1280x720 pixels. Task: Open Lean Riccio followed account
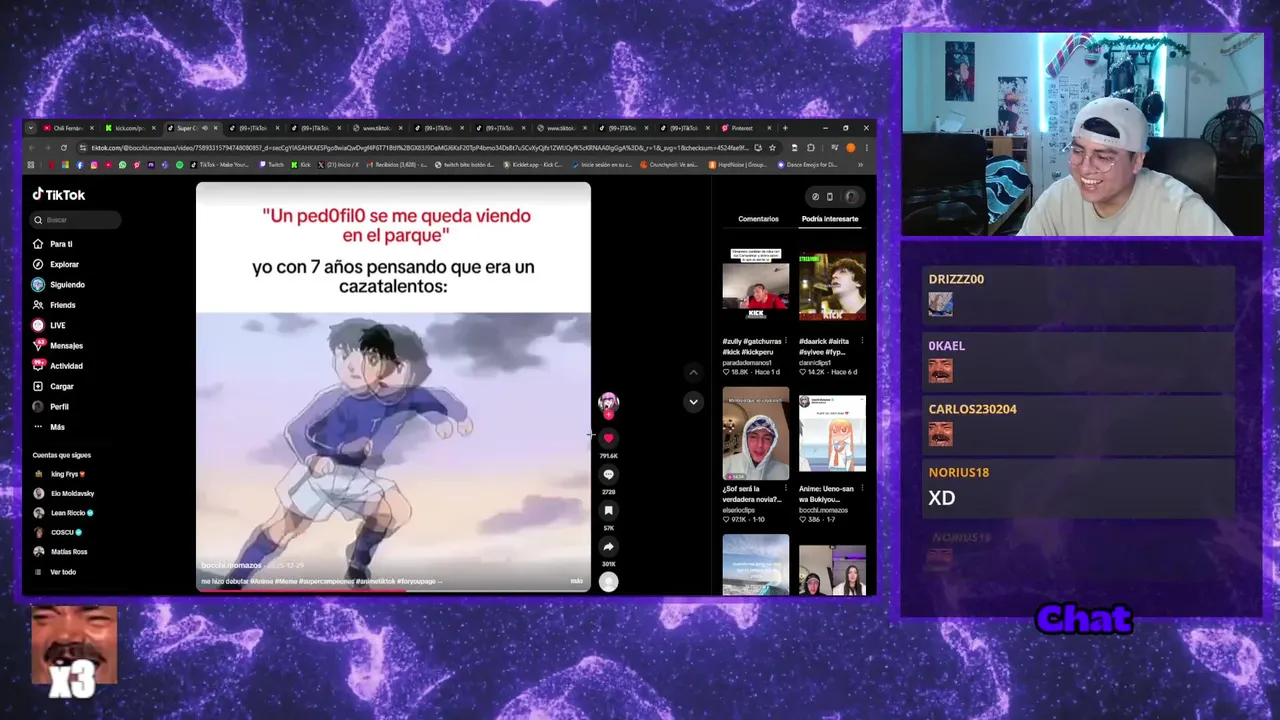(63, 513)
